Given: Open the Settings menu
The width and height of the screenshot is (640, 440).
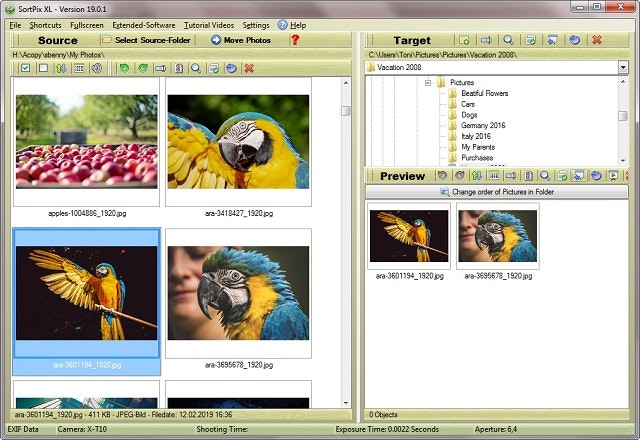Looking at the screenshot, I should (256, 25).
